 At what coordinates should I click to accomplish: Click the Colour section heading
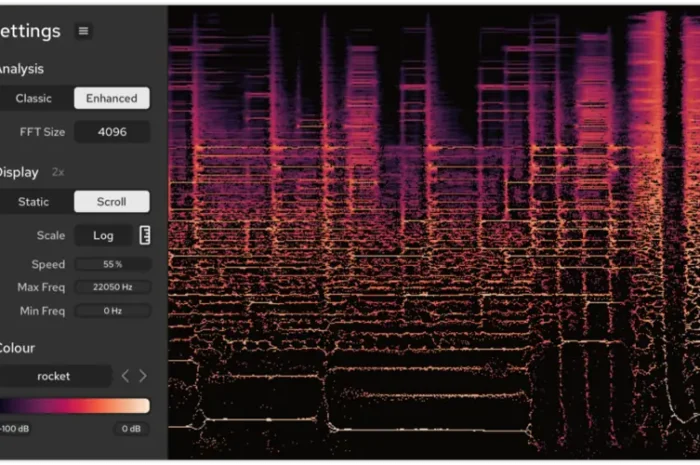pos(17,348)
